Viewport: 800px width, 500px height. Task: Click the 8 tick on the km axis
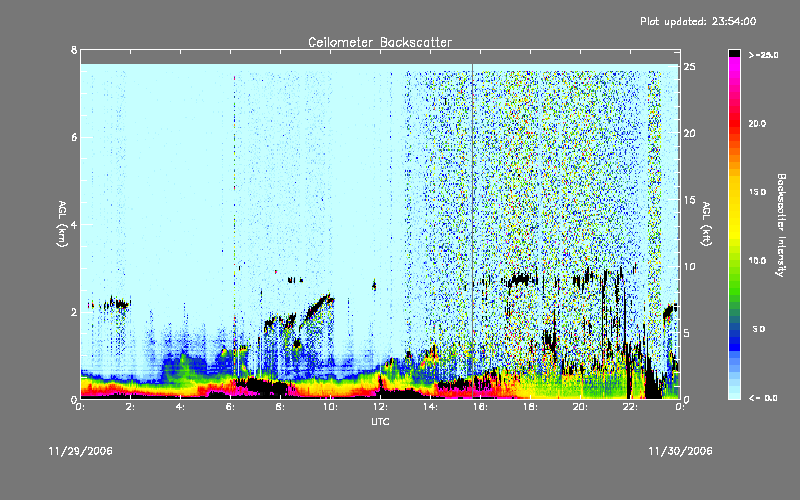pyautogui.click(x=74, y=50)
